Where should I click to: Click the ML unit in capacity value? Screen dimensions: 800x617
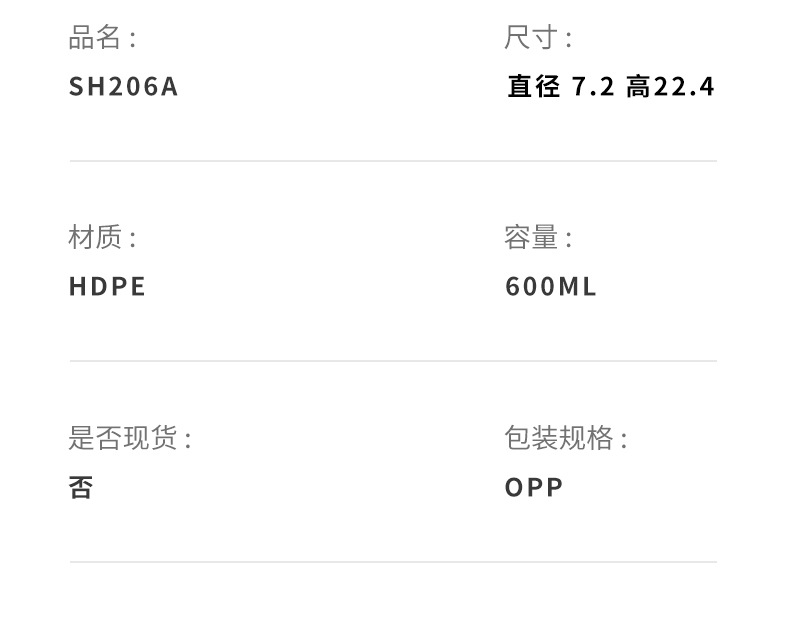pyautogui.click(x=577, y=287)
